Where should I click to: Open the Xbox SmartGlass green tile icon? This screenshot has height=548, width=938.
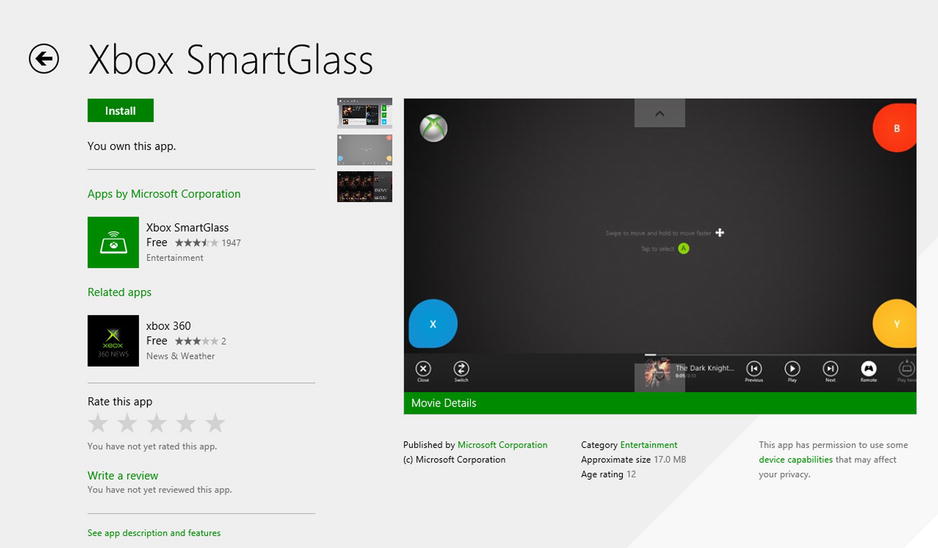pyautogui.click(x=113, y=242)
